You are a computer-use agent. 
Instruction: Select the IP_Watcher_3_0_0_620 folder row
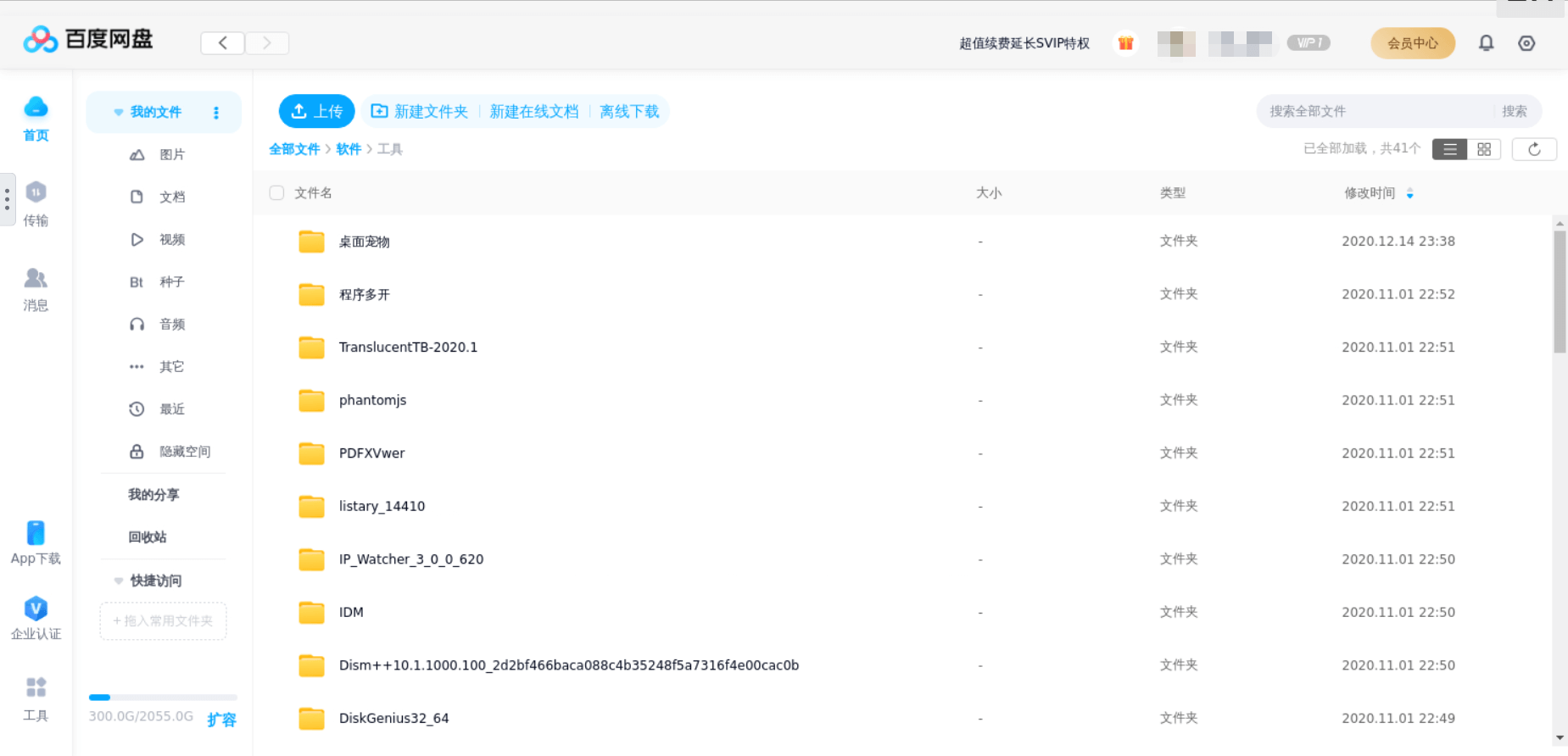pyautogui.click(x=903, y=559)
